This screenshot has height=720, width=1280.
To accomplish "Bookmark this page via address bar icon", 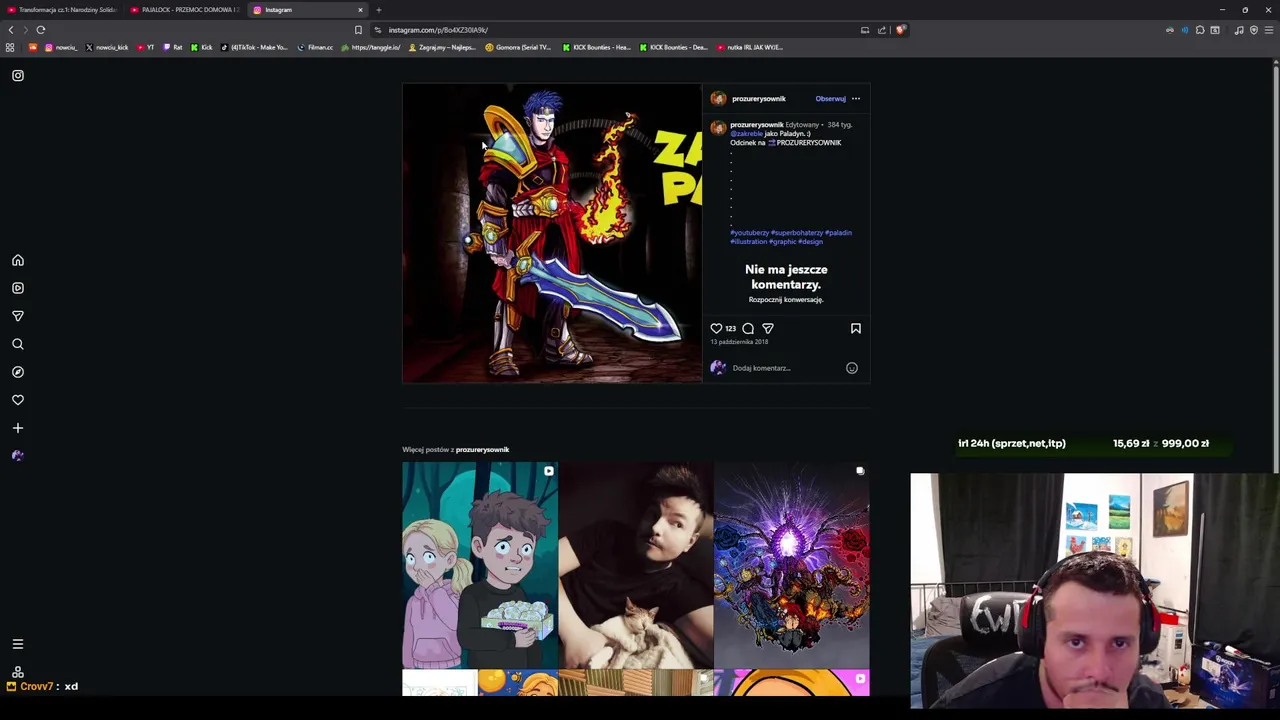I will [x=358, y=30].
